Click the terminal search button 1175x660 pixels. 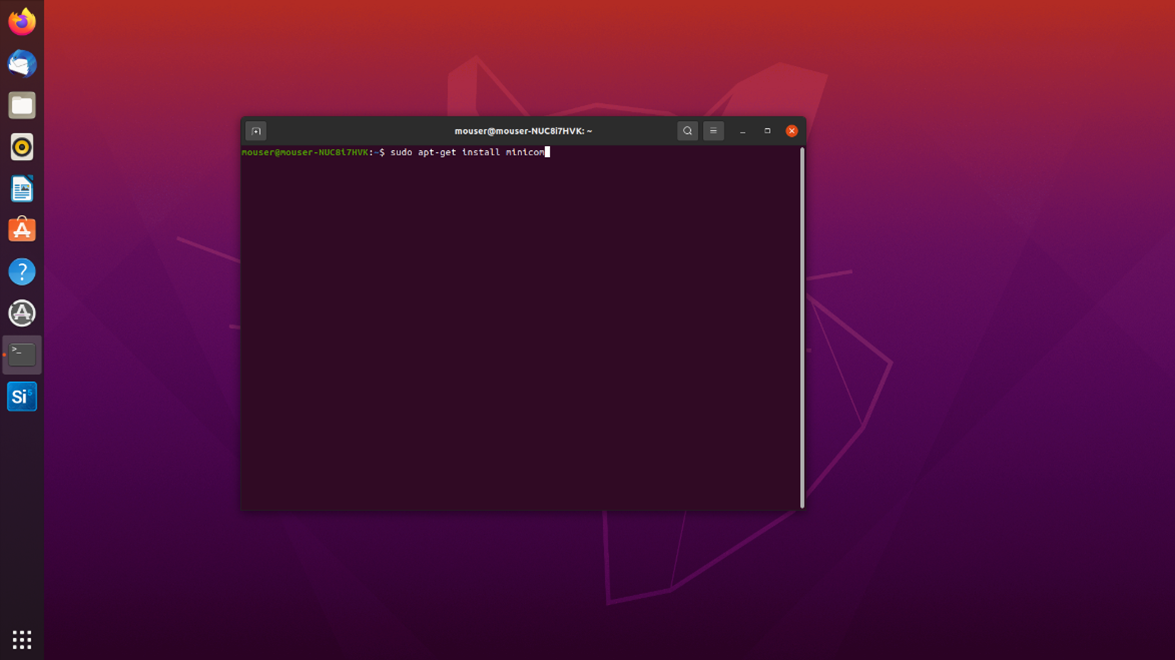687,131
